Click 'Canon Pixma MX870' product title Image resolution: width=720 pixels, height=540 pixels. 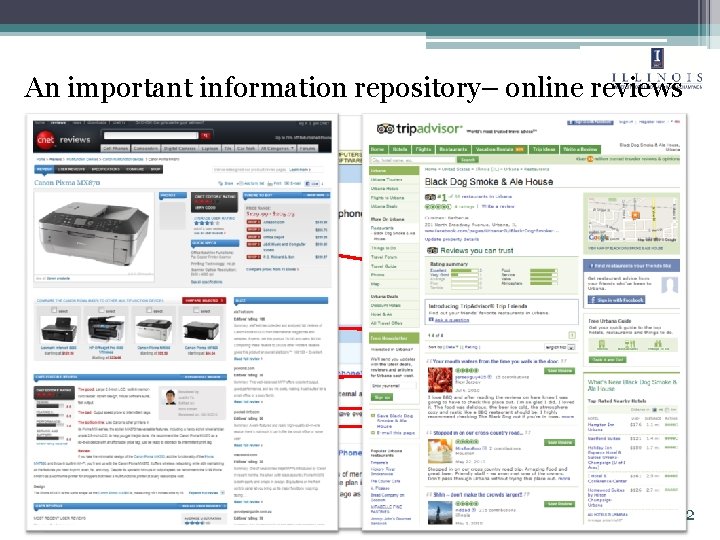[67, 183]
